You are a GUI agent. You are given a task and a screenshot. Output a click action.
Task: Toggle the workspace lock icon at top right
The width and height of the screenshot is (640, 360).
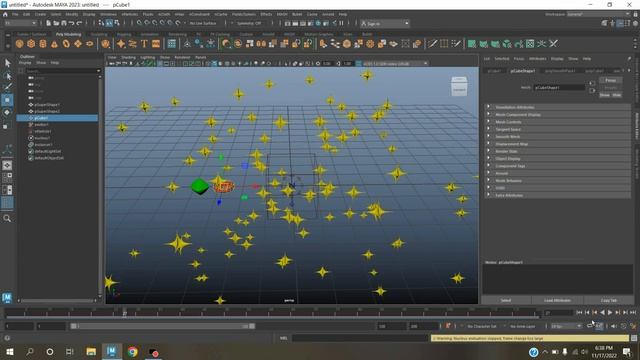point(636,14)
